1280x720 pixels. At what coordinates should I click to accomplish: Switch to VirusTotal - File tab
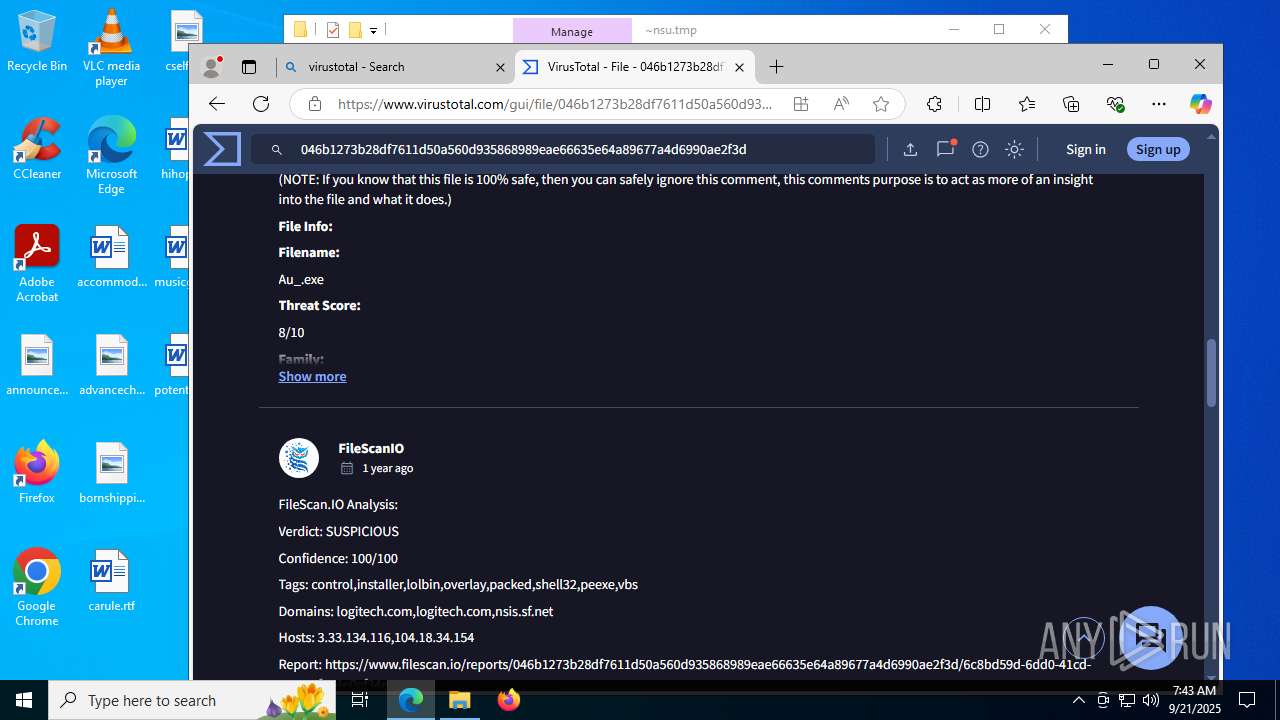634,67
